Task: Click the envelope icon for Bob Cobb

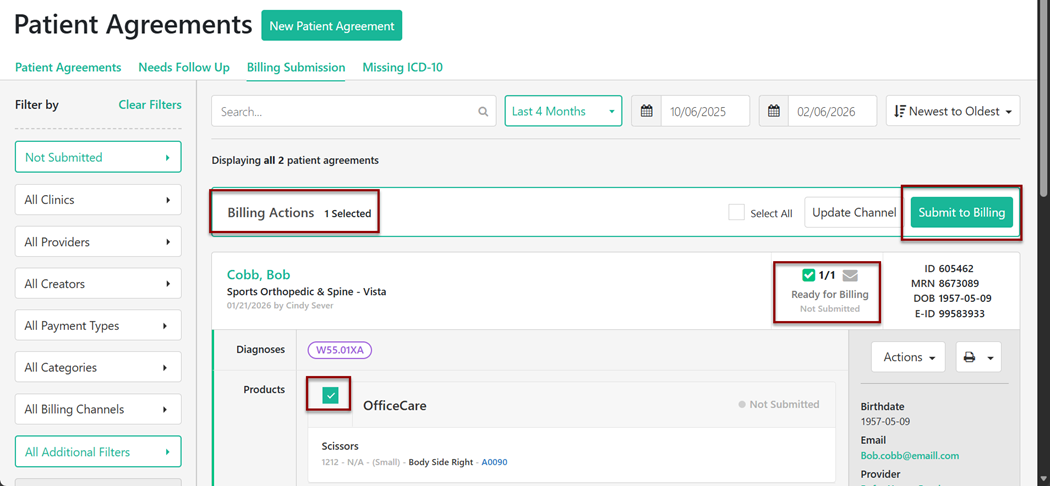Action: 850,276
